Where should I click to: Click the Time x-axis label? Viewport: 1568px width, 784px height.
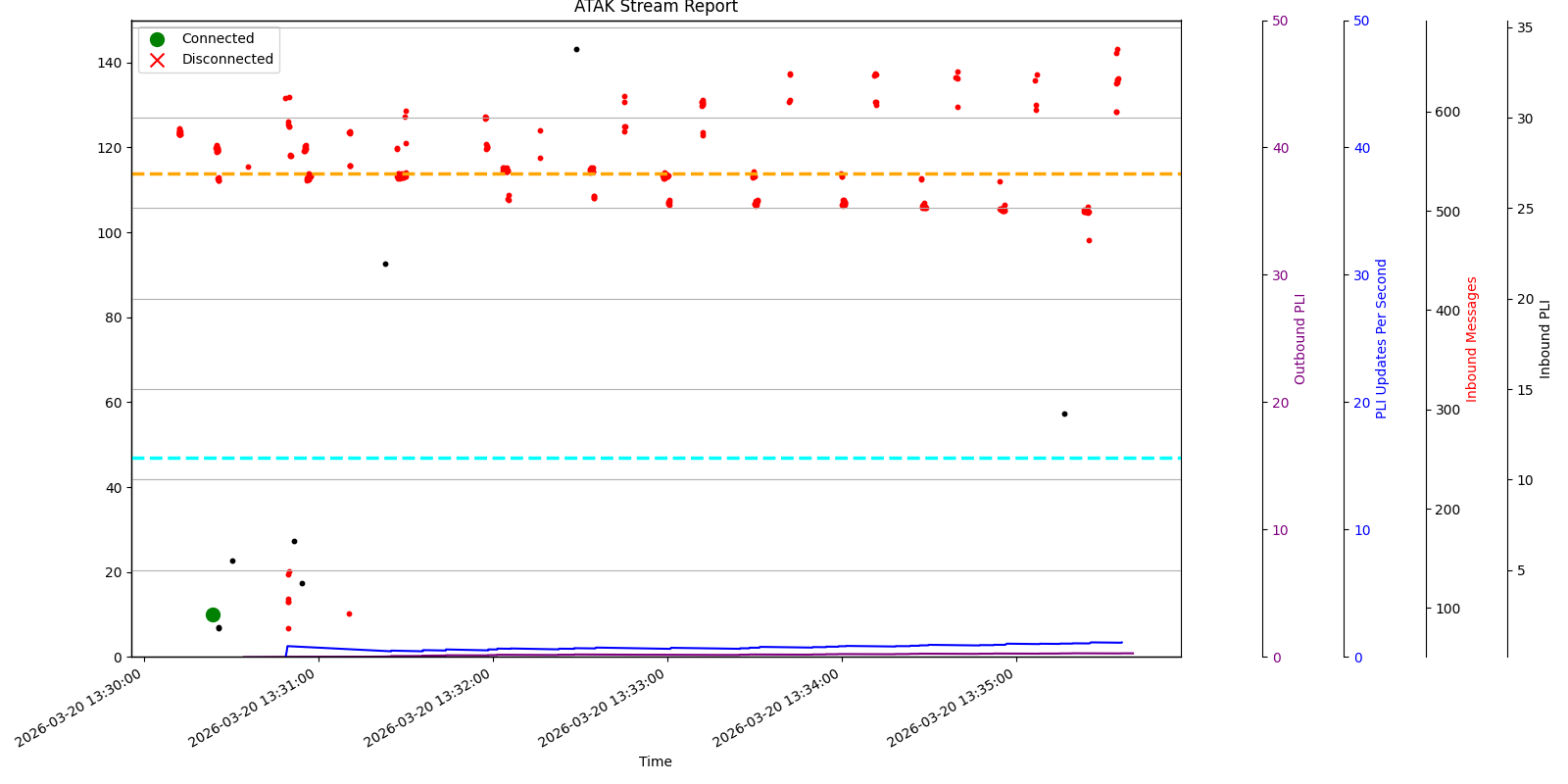(x=656, y=761)
